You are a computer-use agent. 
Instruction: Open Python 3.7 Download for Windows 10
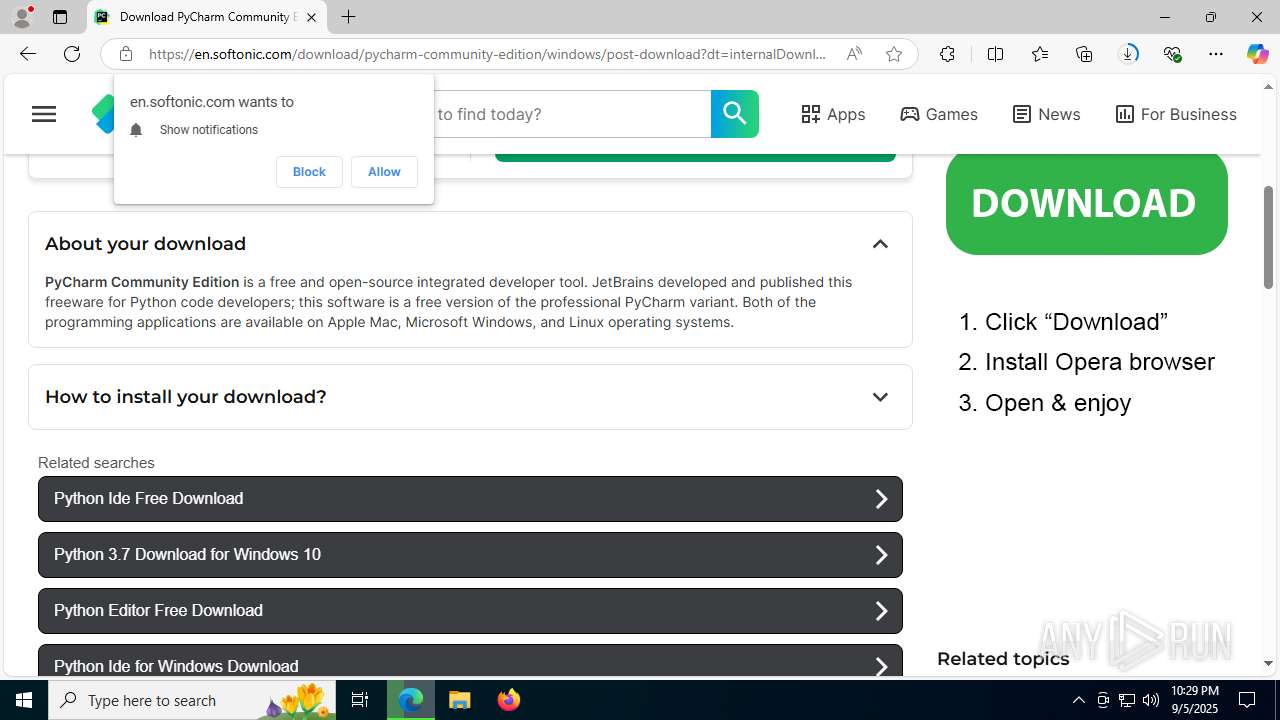tap(470, 555)
